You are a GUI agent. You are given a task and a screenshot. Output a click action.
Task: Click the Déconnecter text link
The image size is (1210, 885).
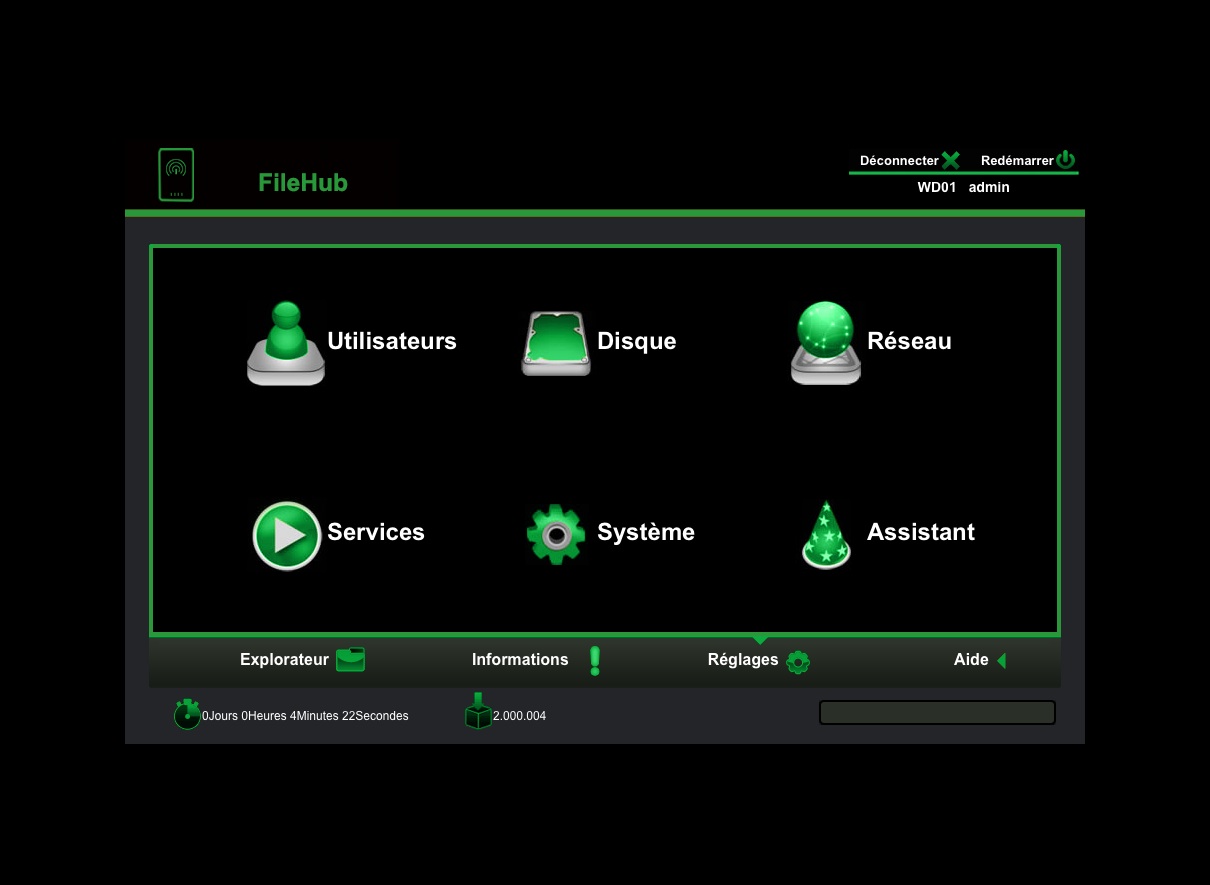[x=898, y=161]
